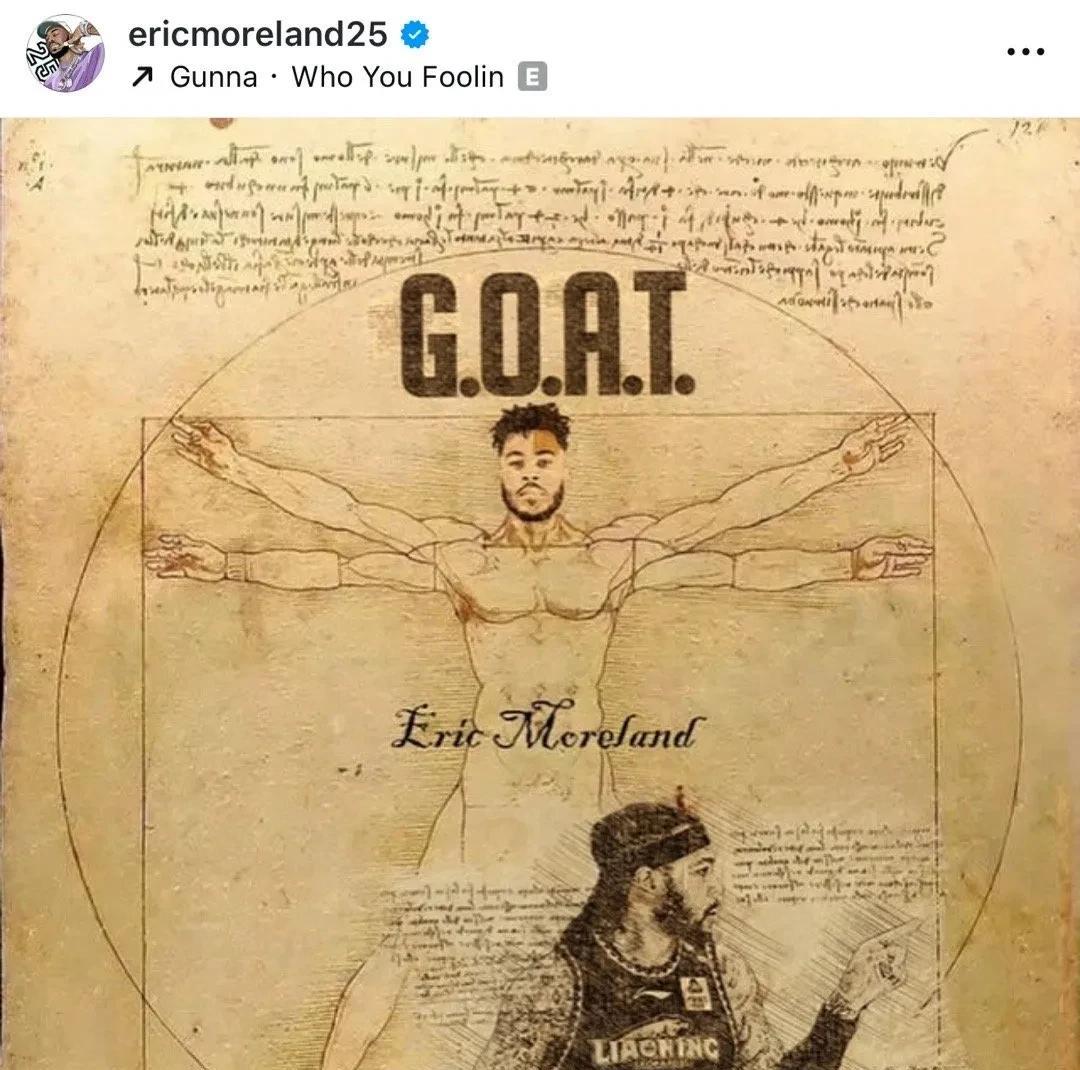Open the Who You Foolin track

coord(397,77)
